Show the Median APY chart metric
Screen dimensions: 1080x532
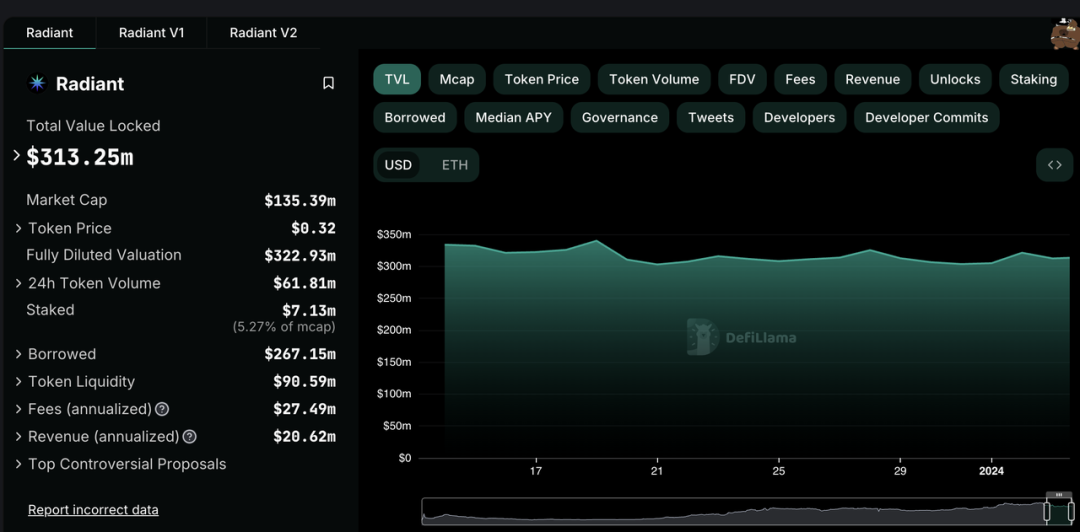513,117
